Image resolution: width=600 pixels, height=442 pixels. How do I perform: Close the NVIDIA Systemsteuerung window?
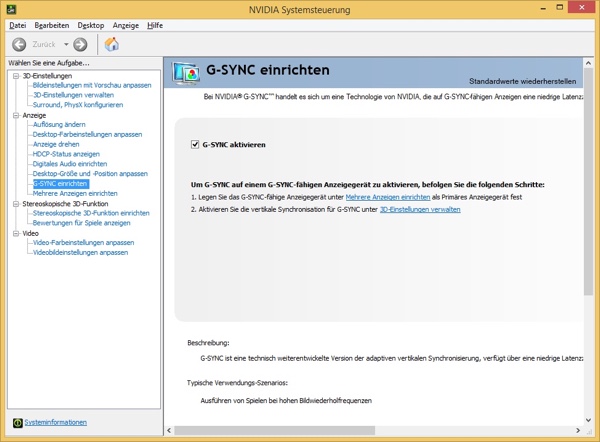pyautogui.click(x=582, y=7)
